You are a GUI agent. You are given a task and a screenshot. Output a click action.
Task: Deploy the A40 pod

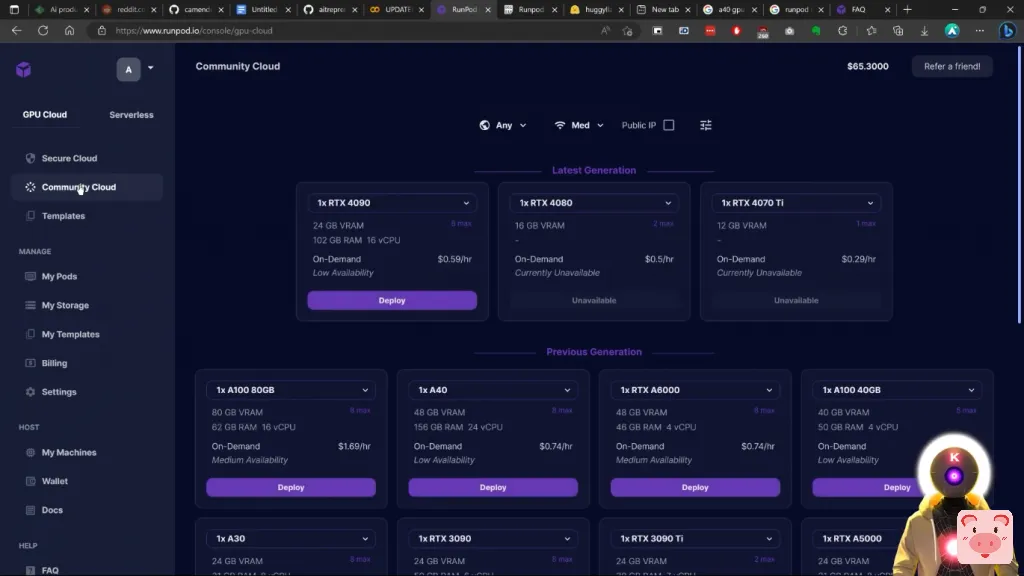click(493, 487)
